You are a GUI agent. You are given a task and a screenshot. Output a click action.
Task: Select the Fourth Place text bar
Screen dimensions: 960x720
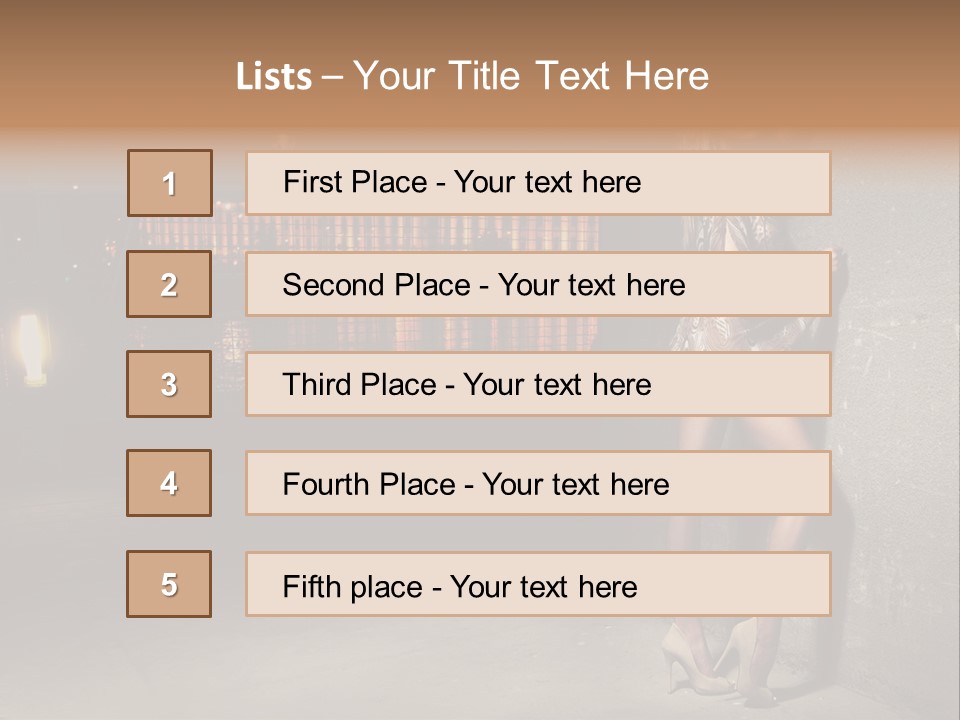(538, 483)
